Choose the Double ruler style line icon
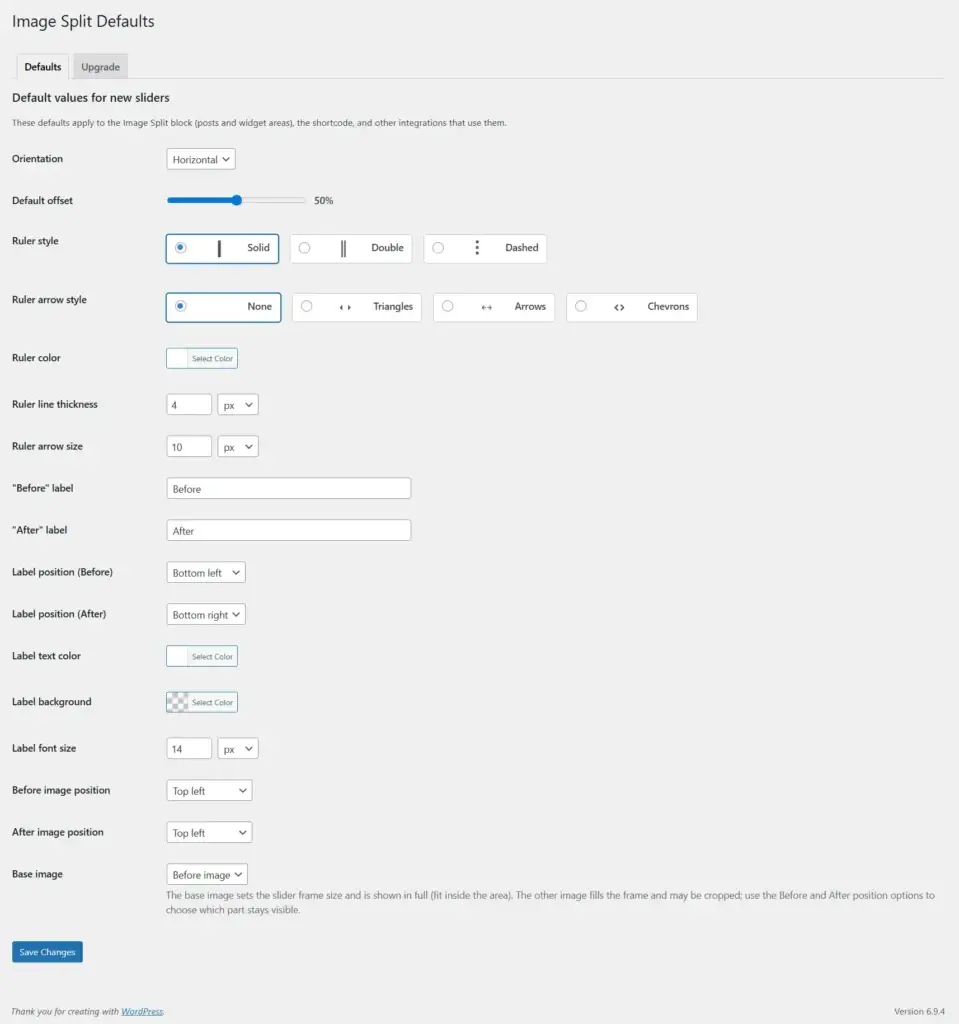The image size is (959, 1024). pos(343,248)
